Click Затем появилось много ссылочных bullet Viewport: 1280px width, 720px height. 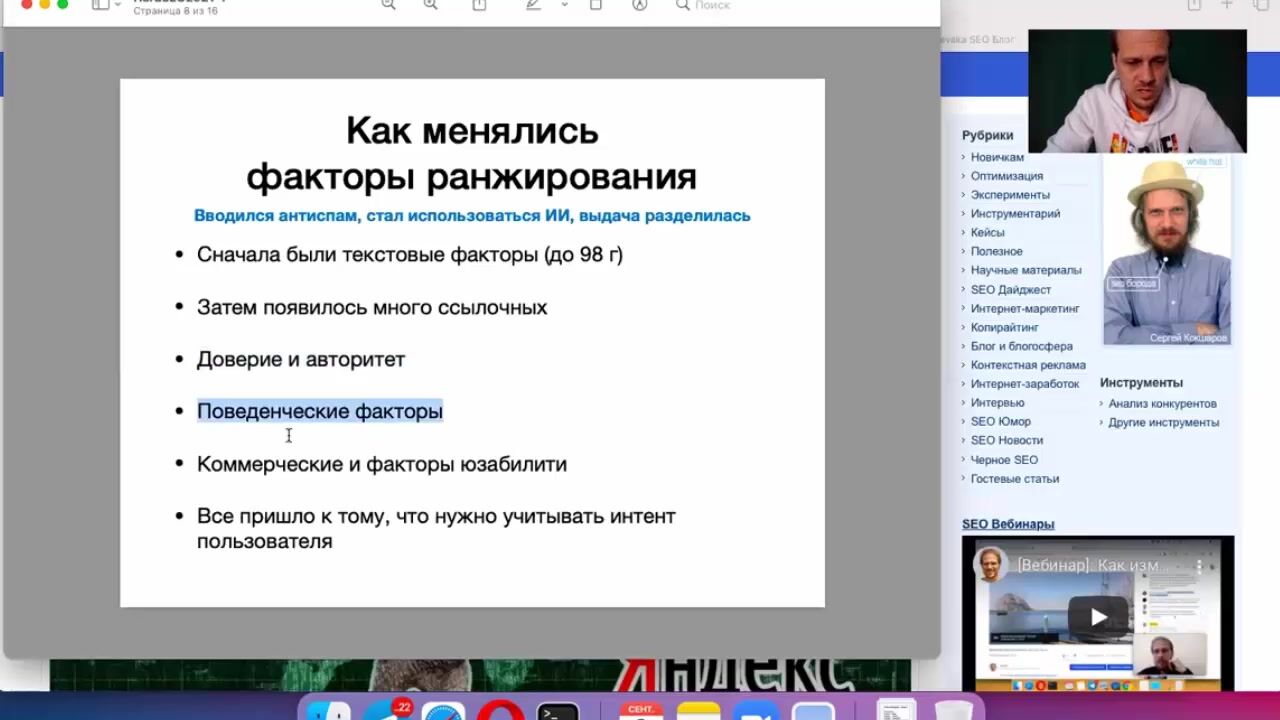click(372, 307)
